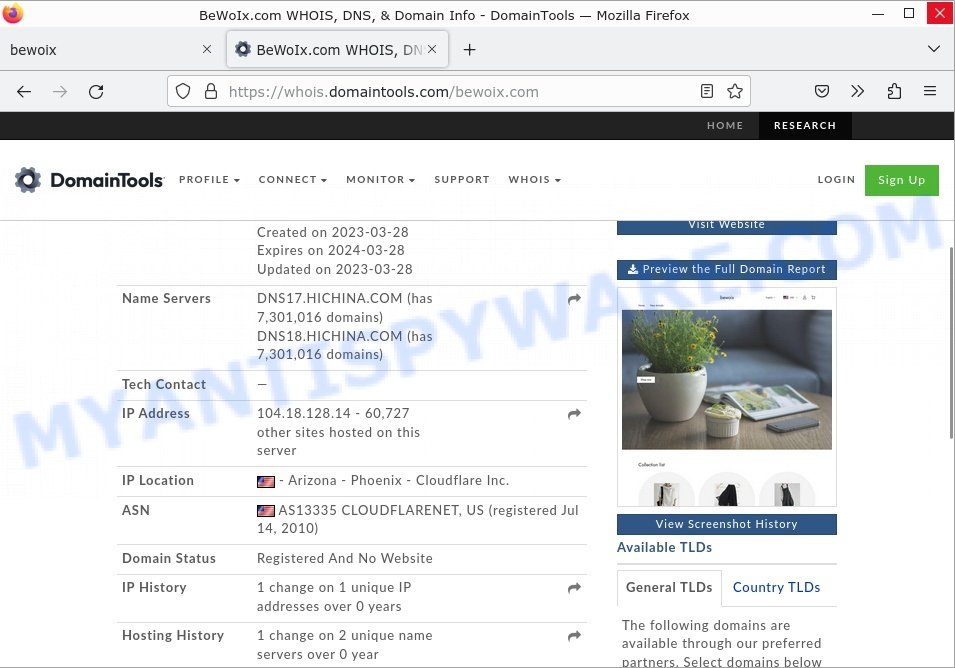The image size is (955, 668).
Task: Click DNS17.HICHINA.COM name server text
Action: [x=329, y=298]
